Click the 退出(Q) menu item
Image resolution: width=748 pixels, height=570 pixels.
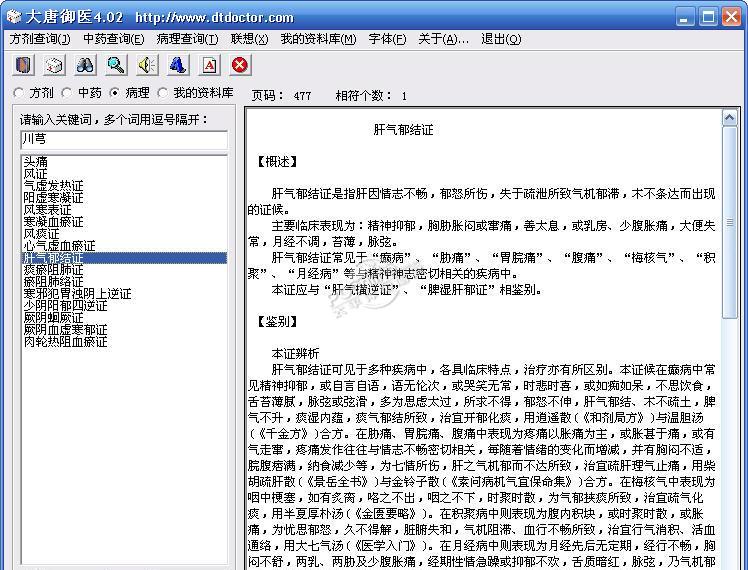tap(501, 39)
